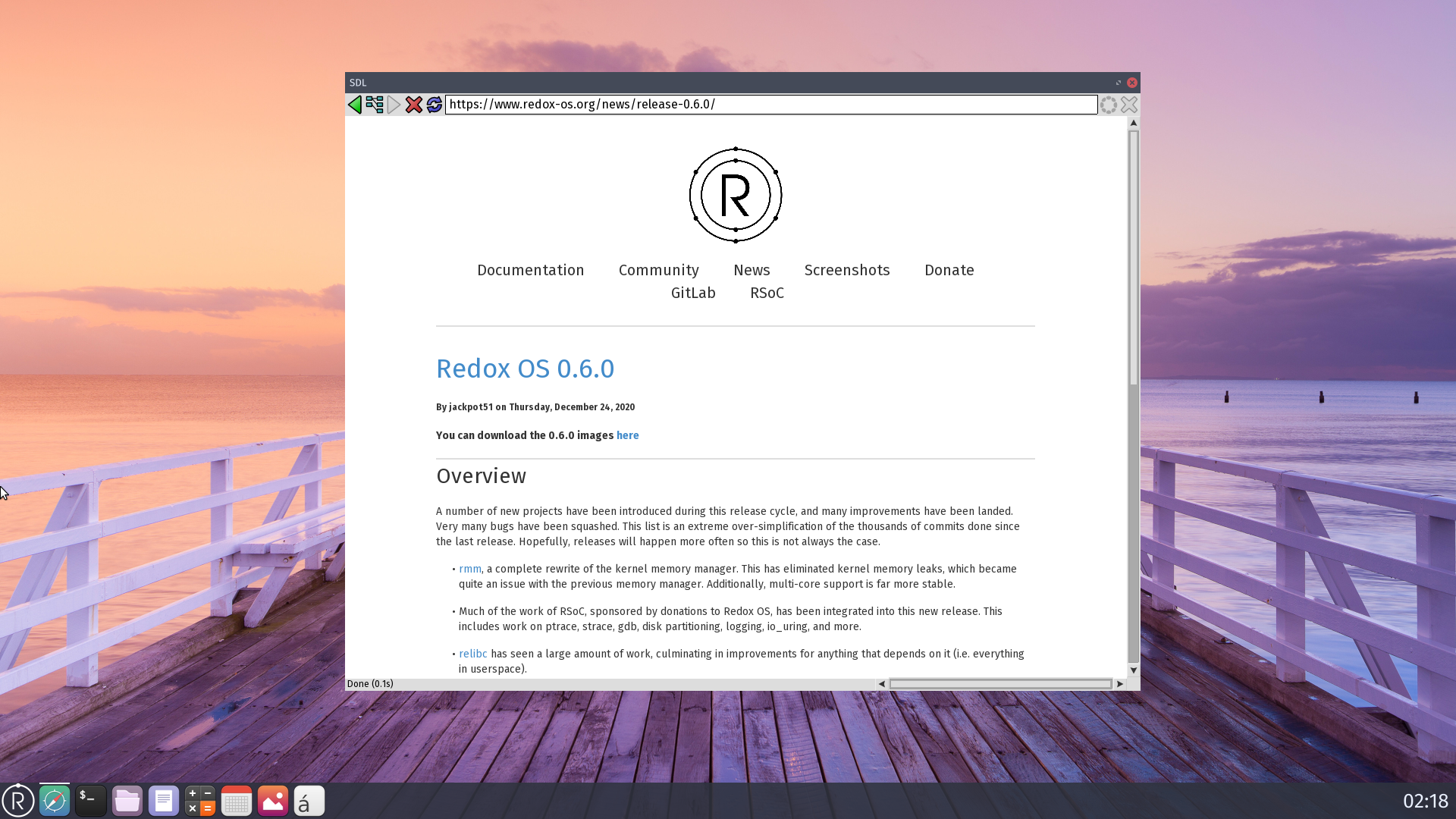The height and width of the screenshot is (819, 1456).
Task: Select the Documentation navigation menu item
Action: (530, 270)
